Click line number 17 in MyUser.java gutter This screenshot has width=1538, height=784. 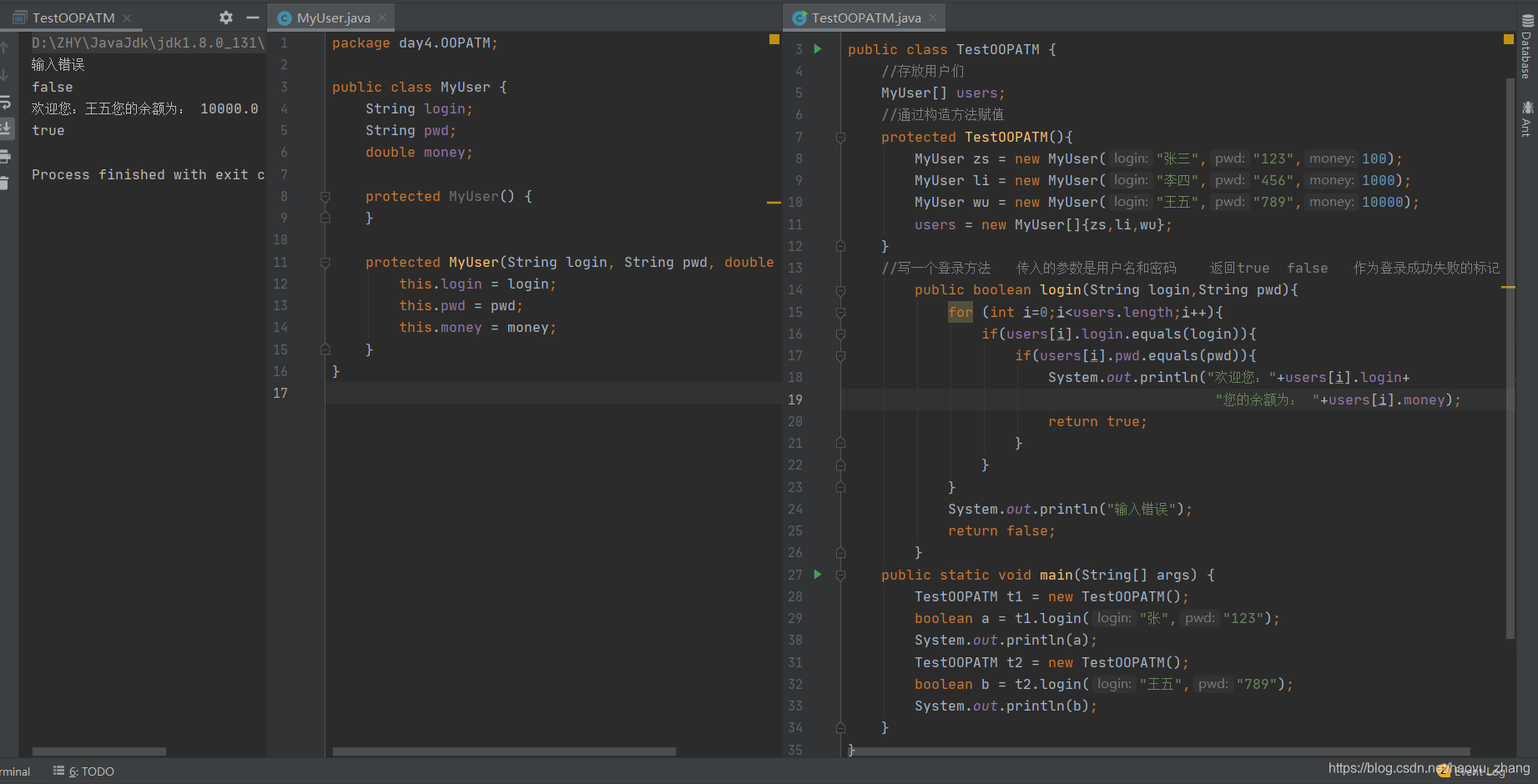280,393
